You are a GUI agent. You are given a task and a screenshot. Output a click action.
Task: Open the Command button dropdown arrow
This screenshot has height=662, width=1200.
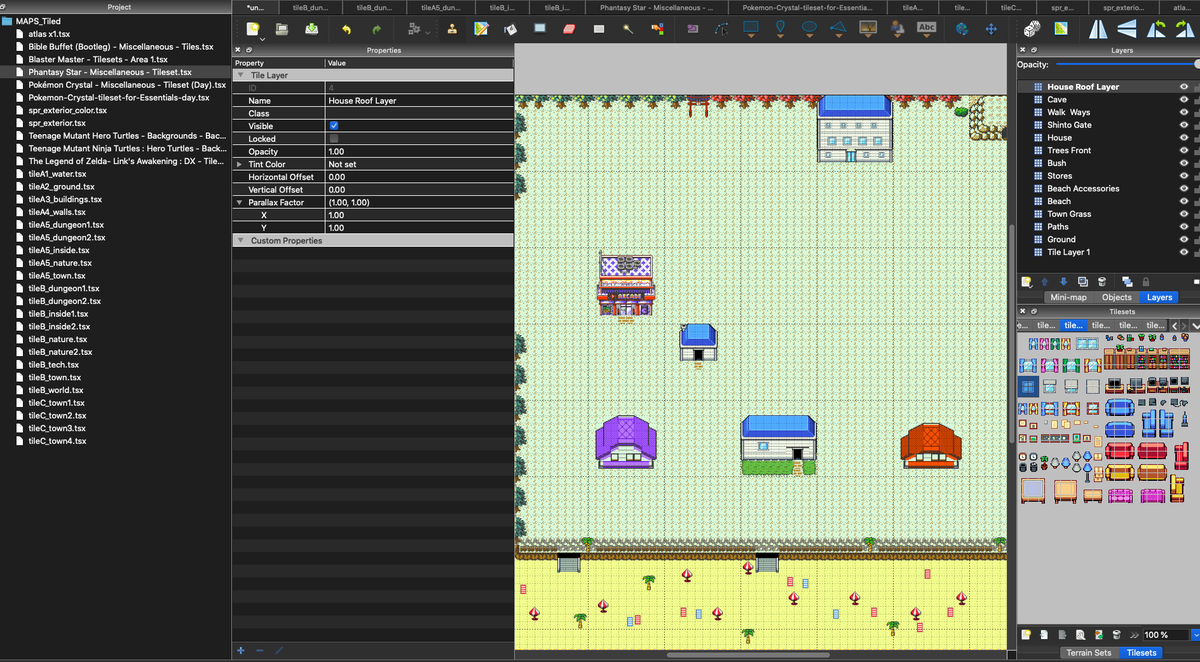tap(427, 33)
